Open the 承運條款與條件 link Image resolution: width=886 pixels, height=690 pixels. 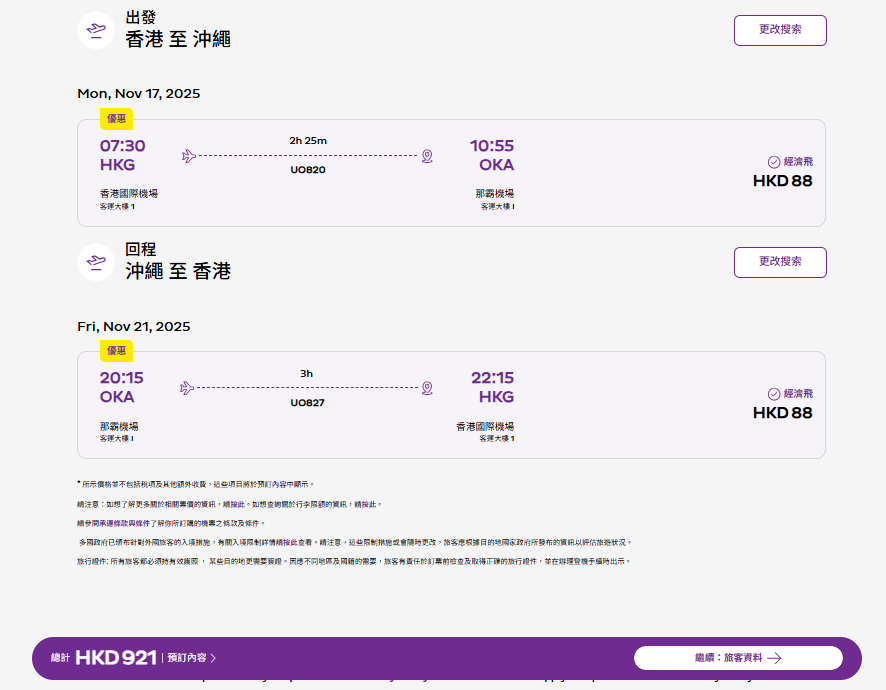[x=128, y=523]
